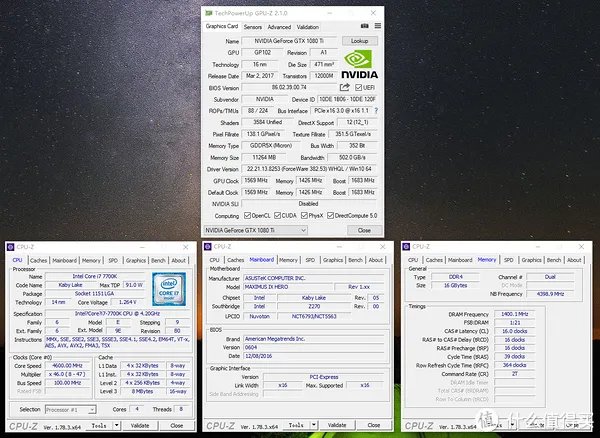This screenshot has height=438, width=600.
Task: Open the Validation tab in GPU-Z
Action: point(308,27)
